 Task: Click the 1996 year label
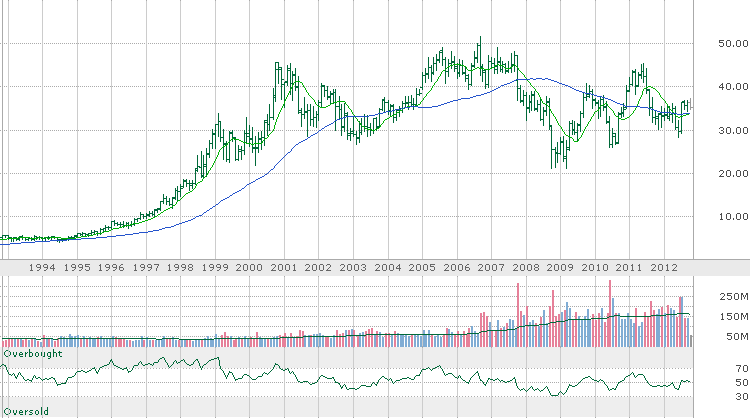tap(111, 268)
